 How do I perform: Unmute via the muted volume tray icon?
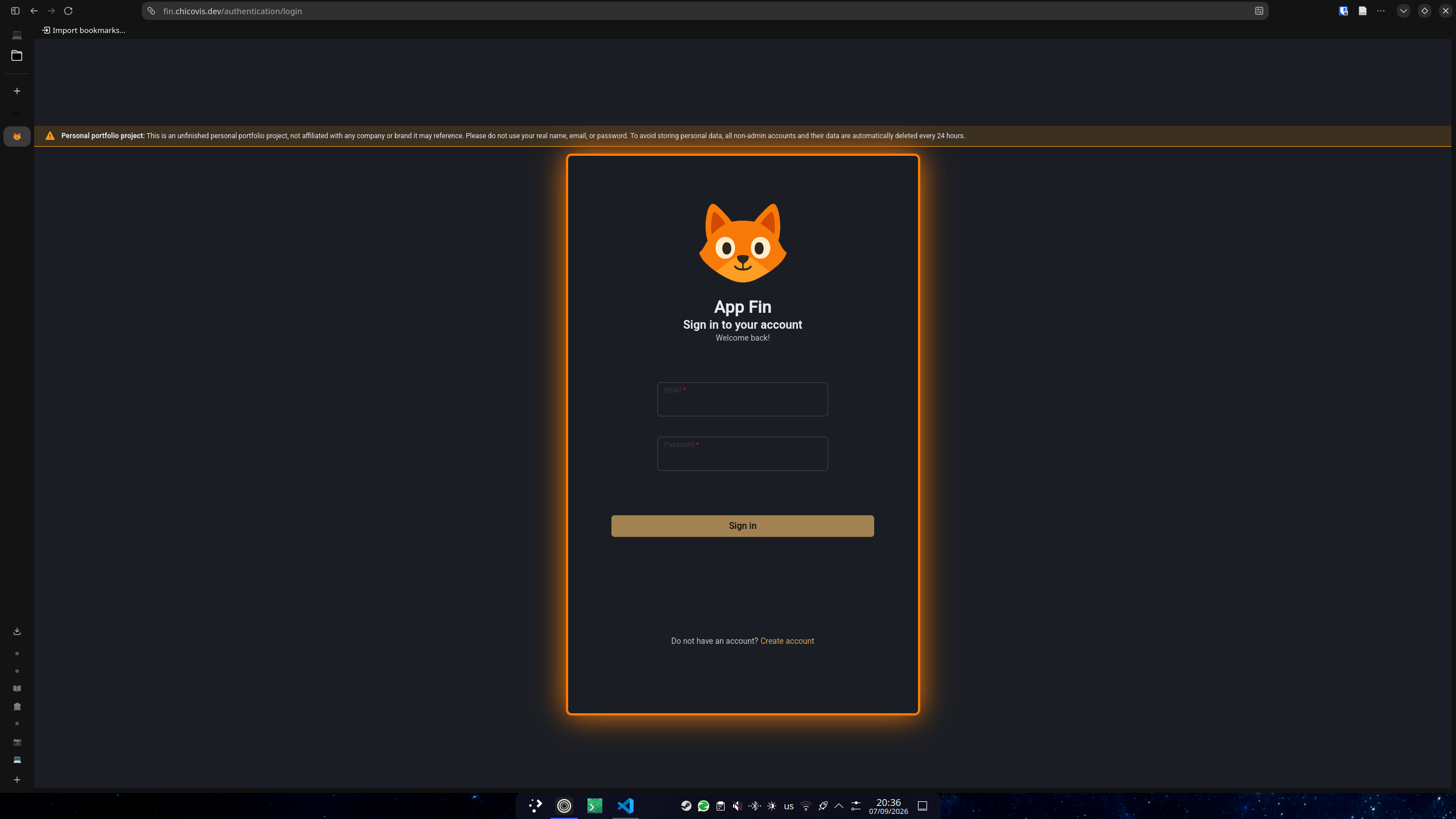coord(738,806)
